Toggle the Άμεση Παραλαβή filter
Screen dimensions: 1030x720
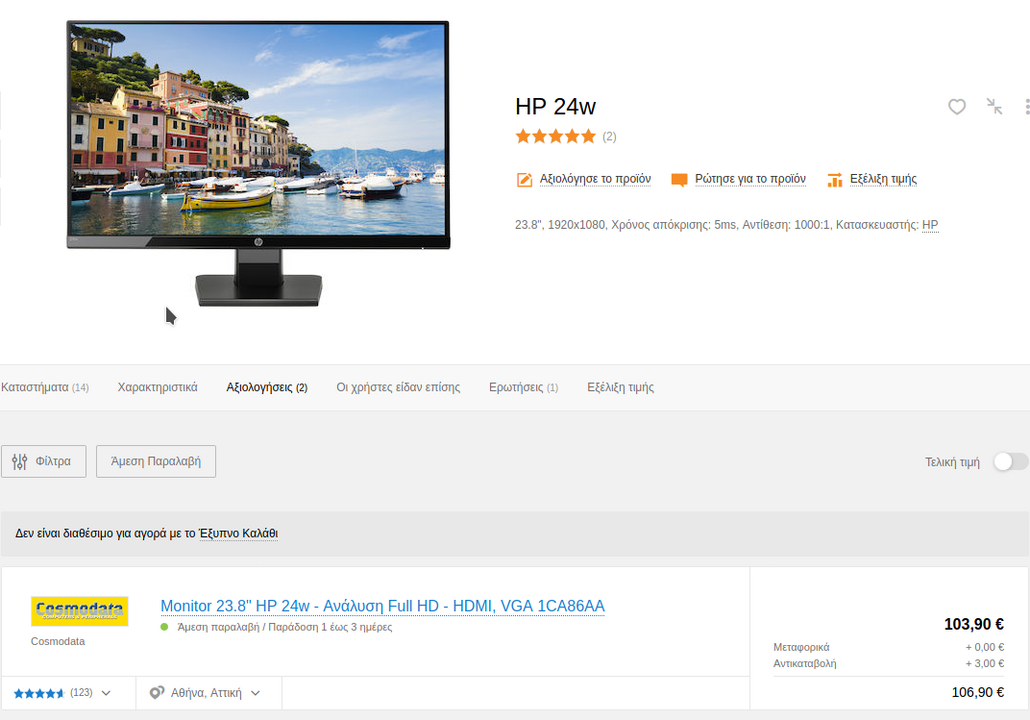click(x=156, y=461)
